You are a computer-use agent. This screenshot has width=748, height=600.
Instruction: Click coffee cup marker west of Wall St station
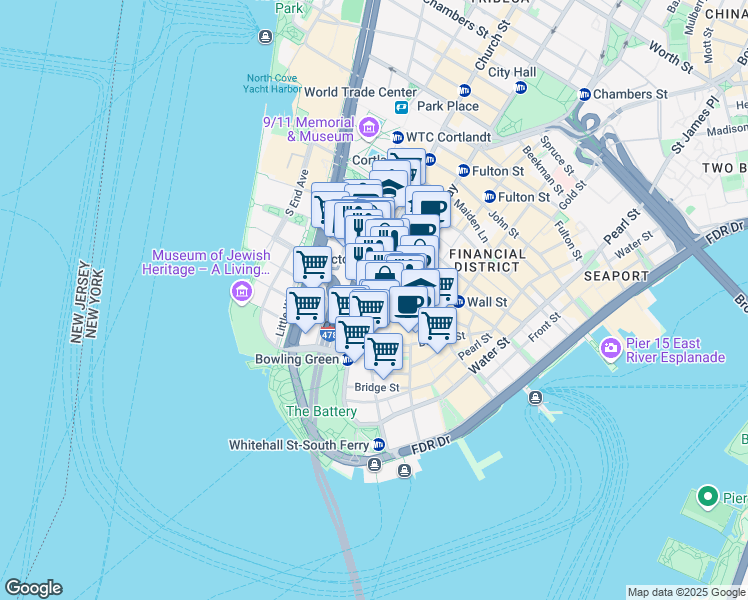[x=409, y=306]
